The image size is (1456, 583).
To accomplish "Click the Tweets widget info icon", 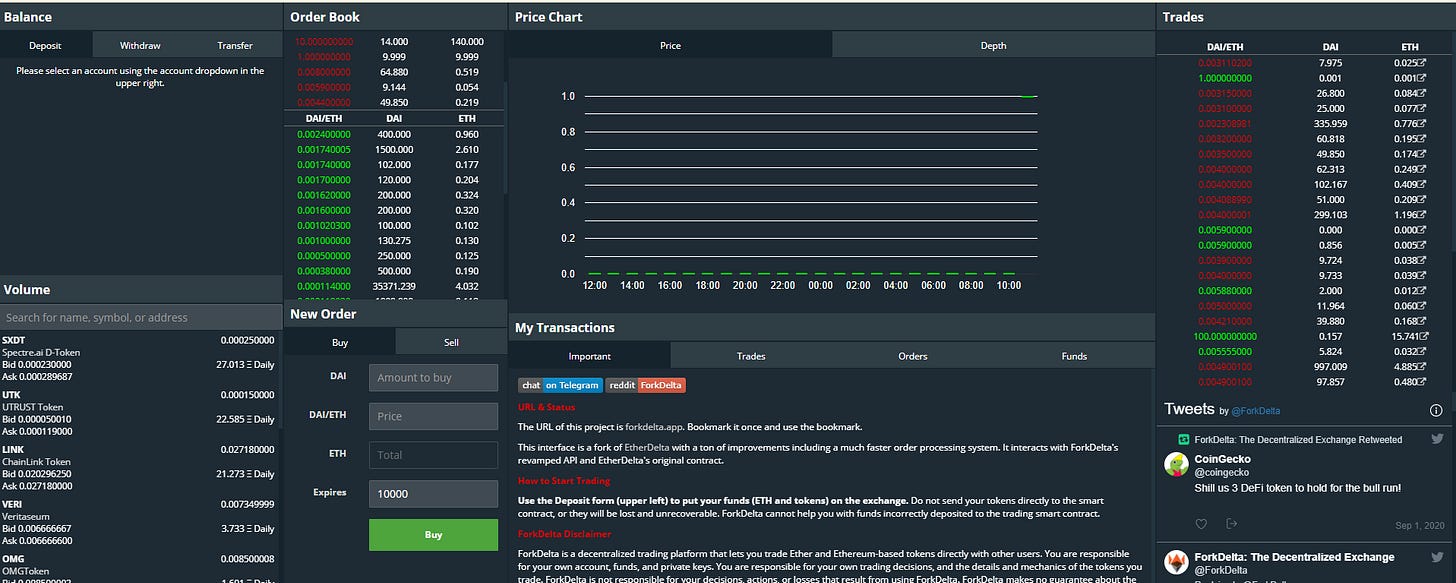I will click(1436, 410).
